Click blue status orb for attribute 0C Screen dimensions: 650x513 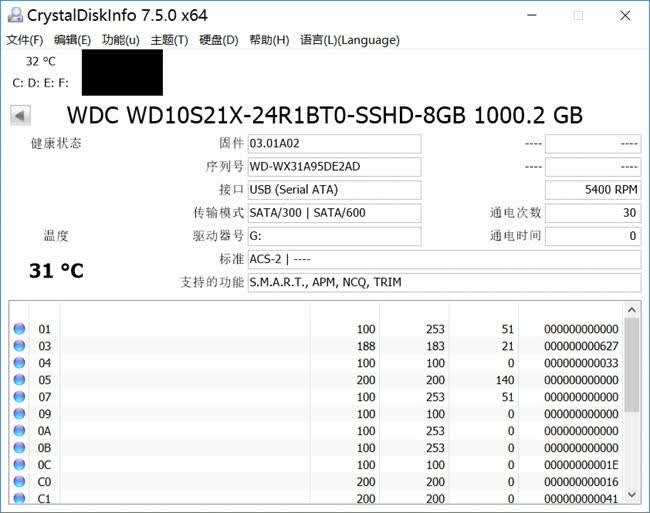coord(19,465)
